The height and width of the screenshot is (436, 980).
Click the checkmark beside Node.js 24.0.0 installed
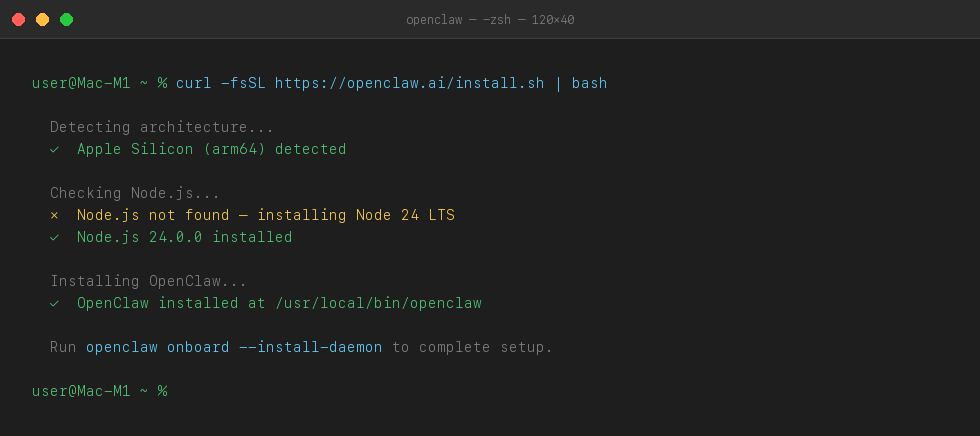coord(55,237)
